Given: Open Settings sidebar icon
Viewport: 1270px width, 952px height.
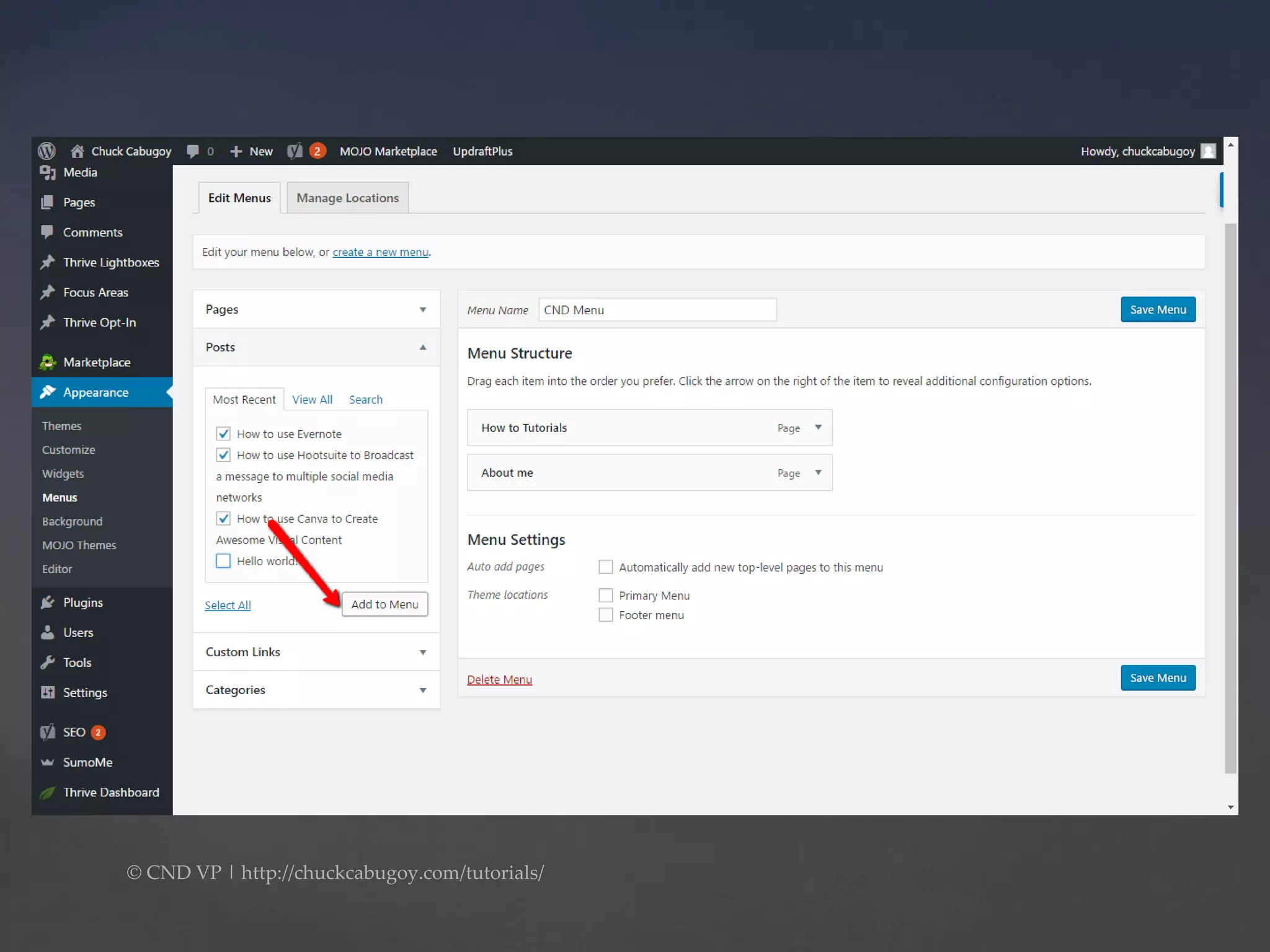Looking at the screenshot, I should click(x=48, y=692).
